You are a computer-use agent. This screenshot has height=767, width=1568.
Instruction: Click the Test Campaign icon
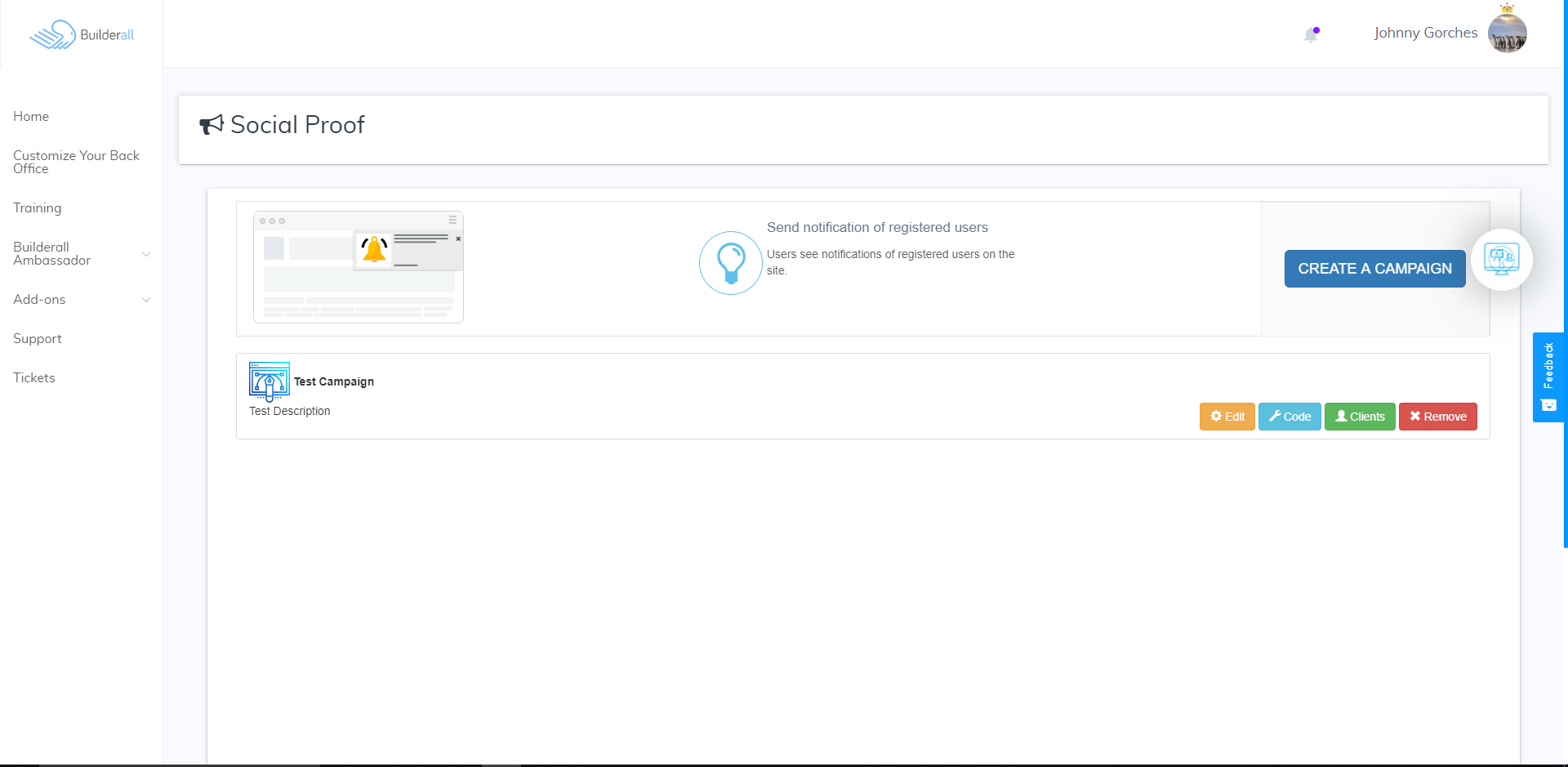pyautogui.click(x=269, y=381)
